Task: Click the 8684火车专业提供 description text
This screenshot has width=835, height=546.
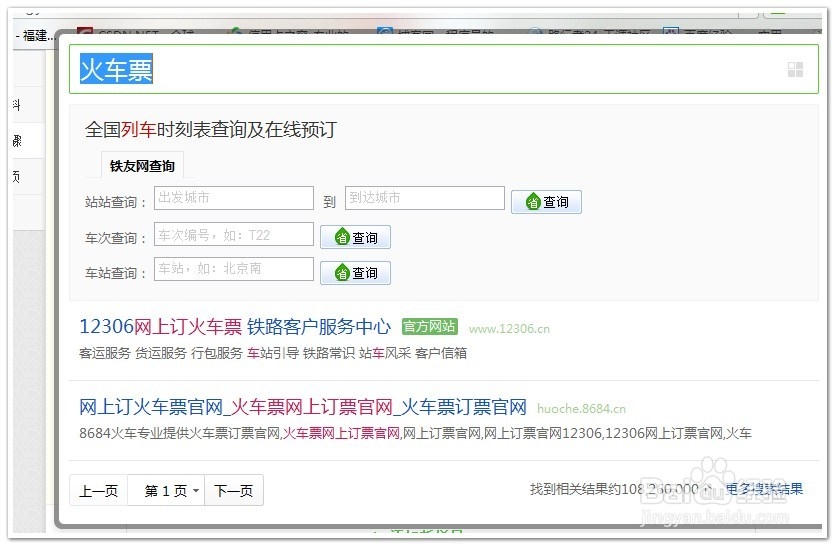Action: click(x=415, y=433)
